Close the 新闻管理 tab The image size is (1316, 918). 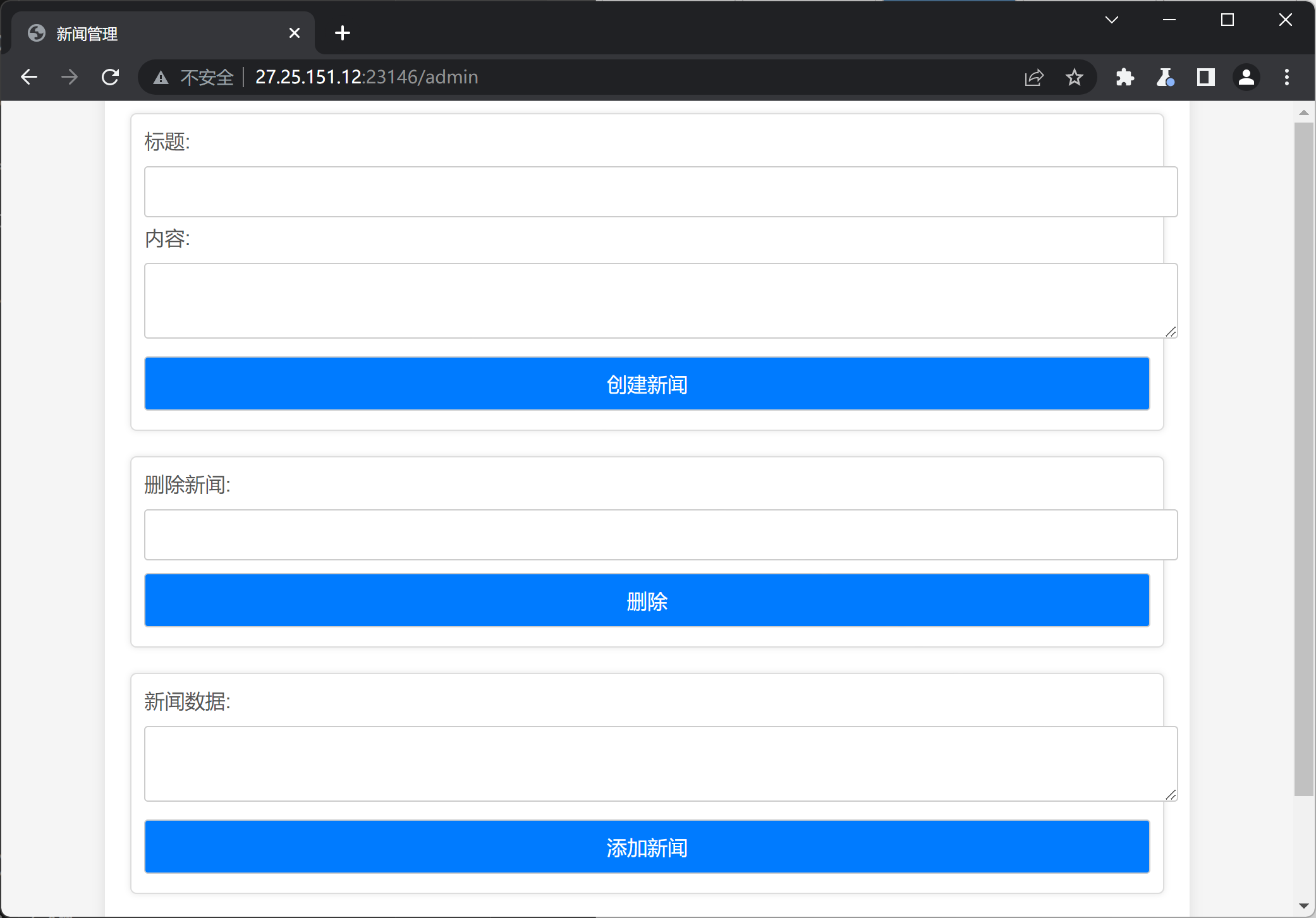295,33
